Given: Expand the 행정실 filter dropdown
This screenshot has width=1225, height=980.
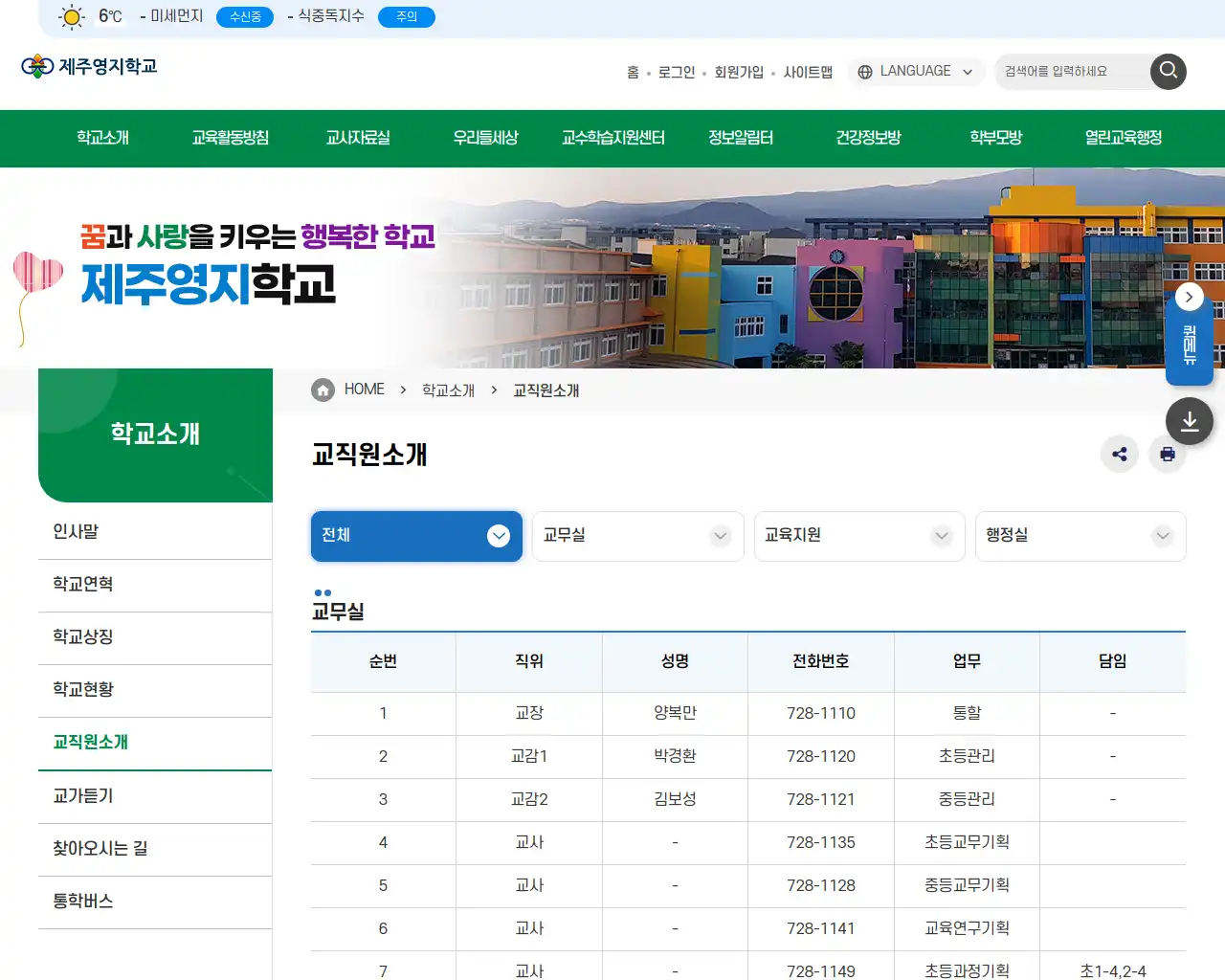Looking at the screenshot, I should [1080, 536].
